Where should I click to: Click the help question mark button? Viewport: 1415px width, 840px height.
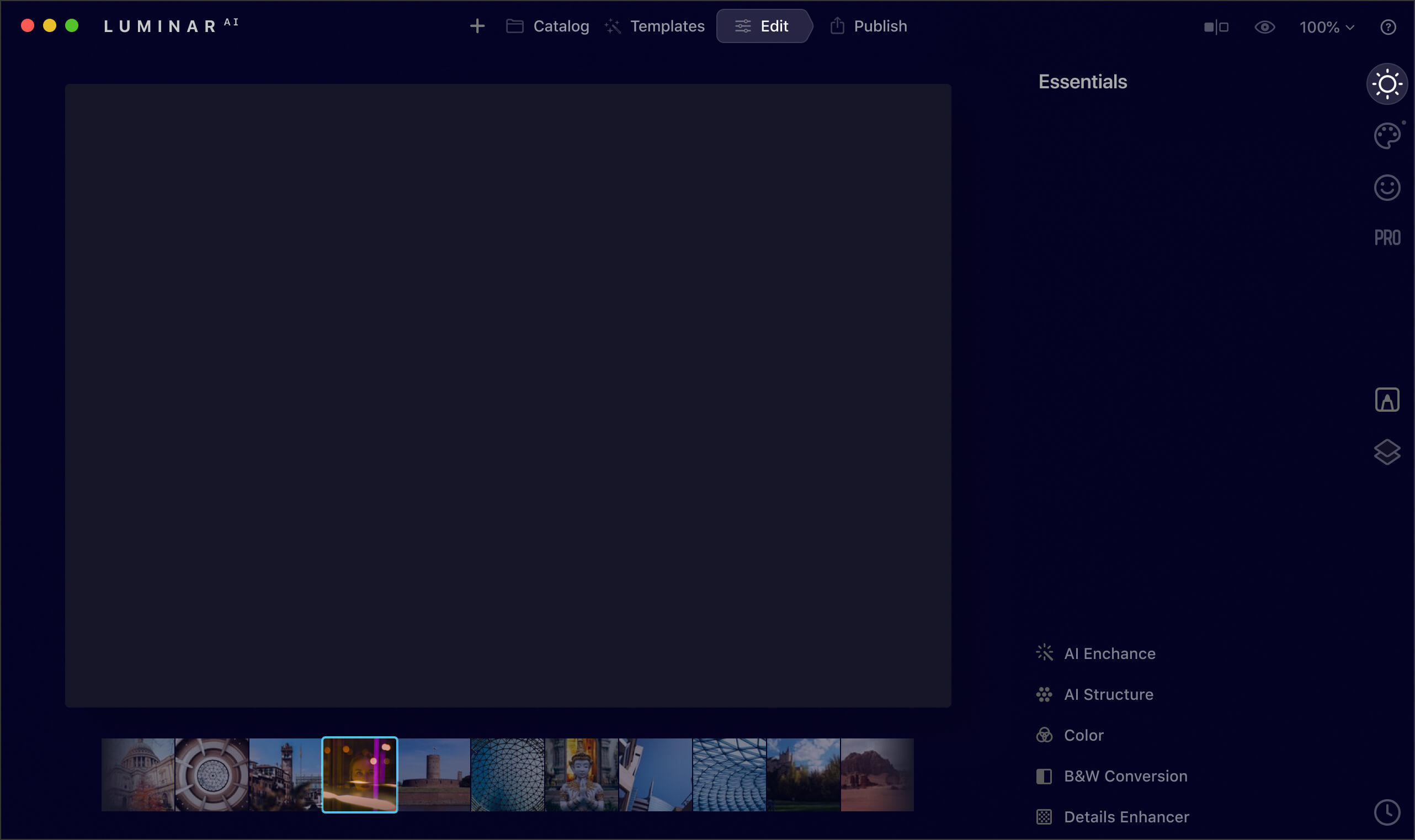coord(1388,27)
